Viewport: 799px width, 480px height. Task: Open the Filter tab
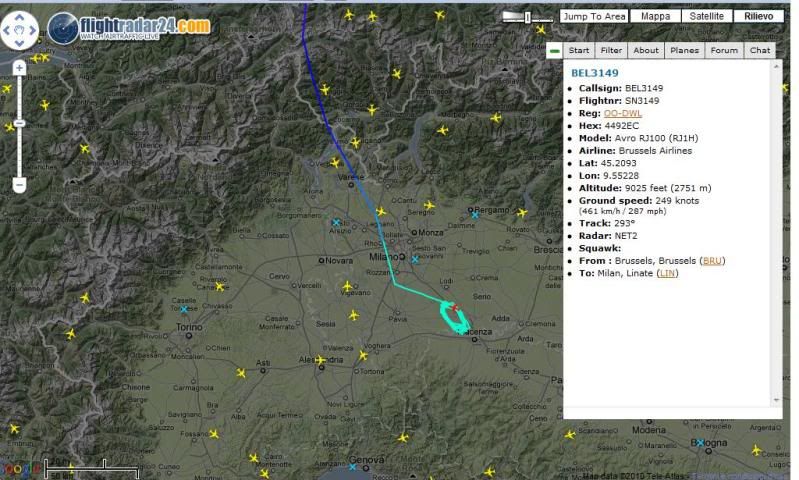tap(611, 50)
